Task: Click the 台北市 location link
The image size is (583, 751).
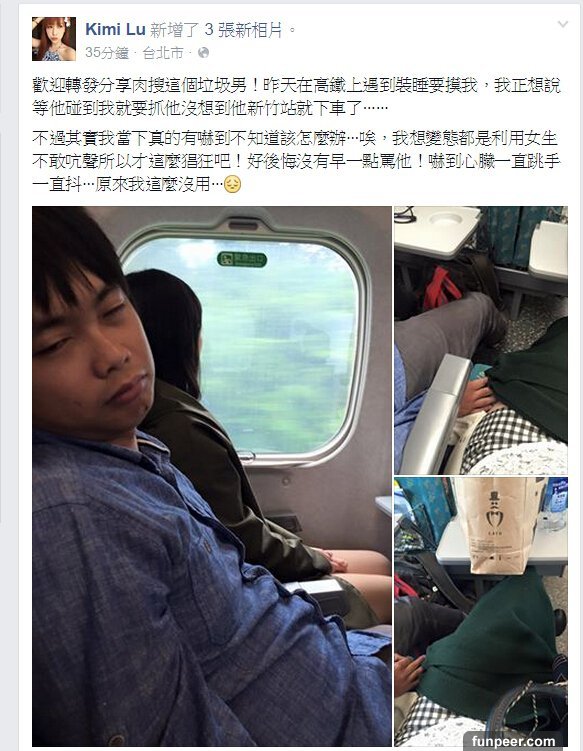Action: [163, 53]
